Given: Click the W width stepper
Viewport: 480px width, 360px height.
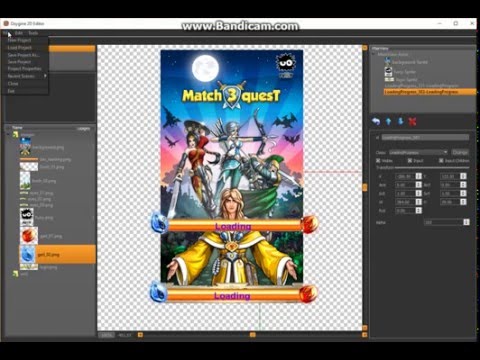Looking at the screenshot, I should [419, 202].
